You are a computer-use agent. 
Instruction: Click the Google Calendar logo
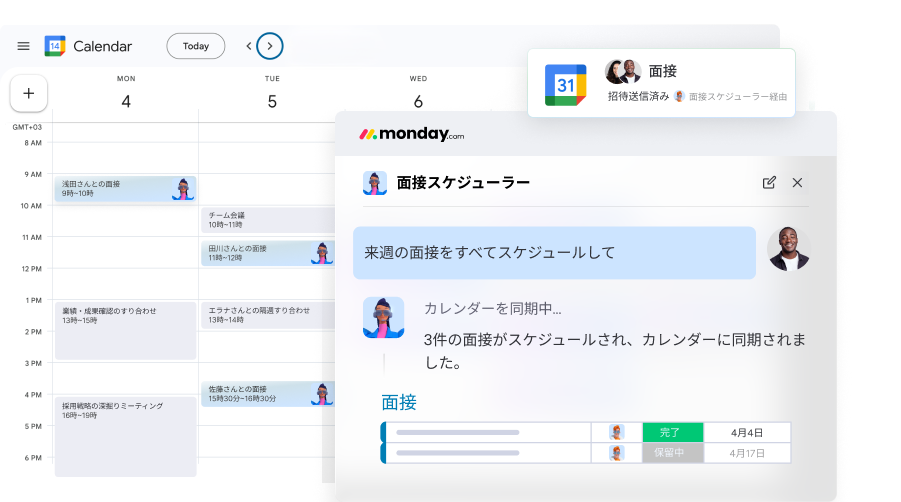[x=55, y=46]
